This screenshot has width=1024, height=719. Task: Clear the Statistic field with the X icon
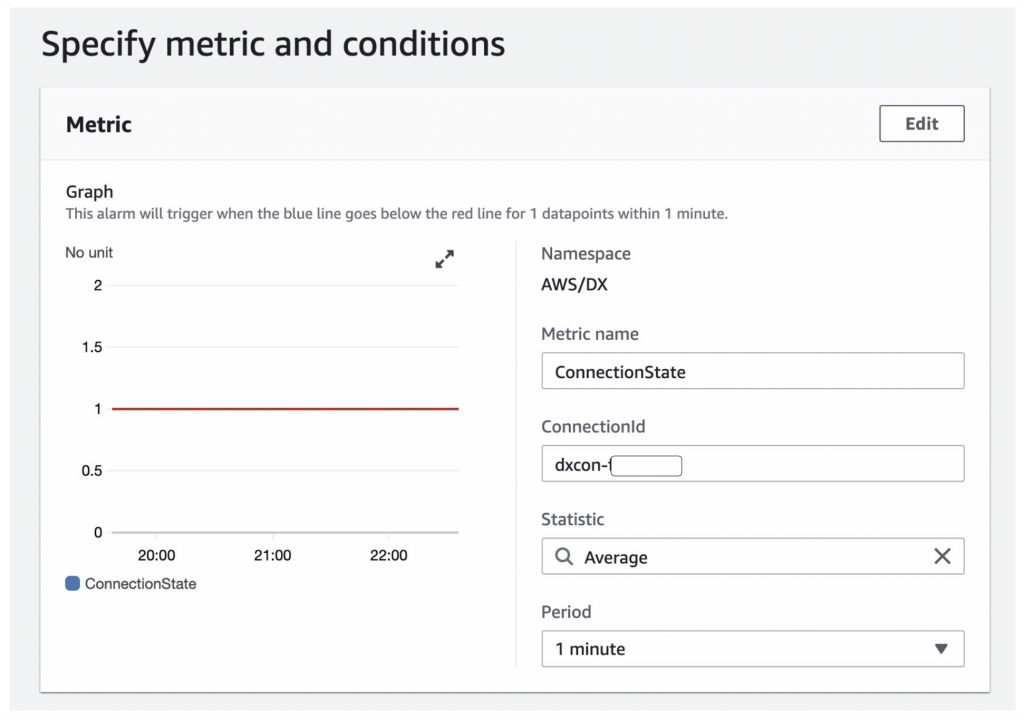(x=941, y=557)
